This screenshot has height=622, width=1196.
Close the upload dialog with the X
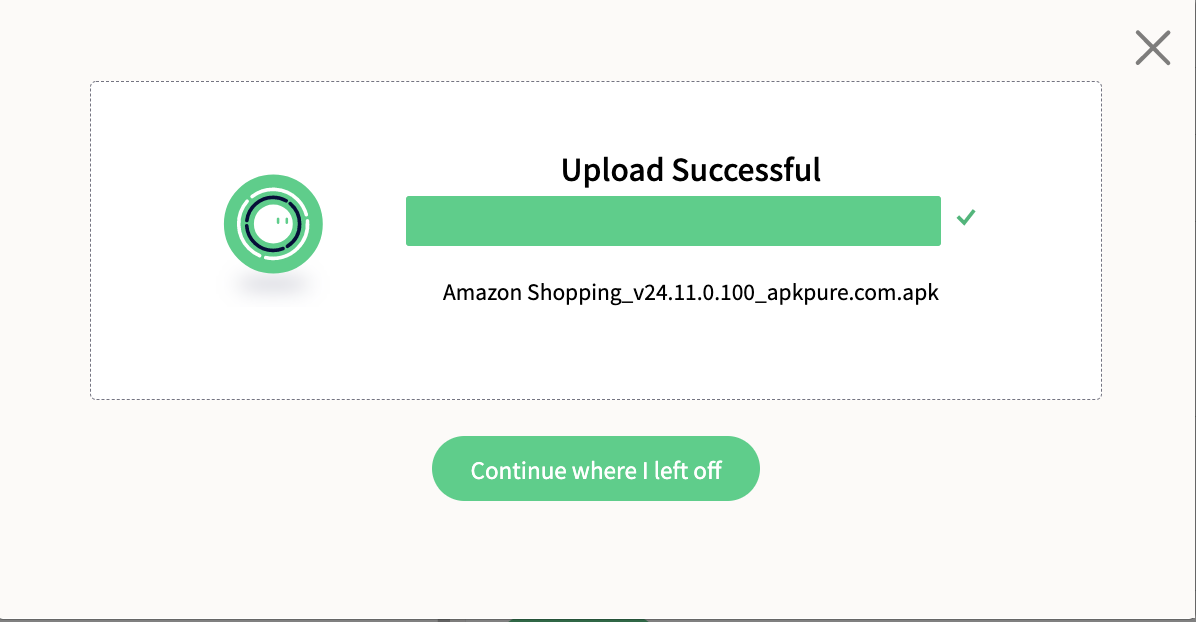click(1153, 48)
